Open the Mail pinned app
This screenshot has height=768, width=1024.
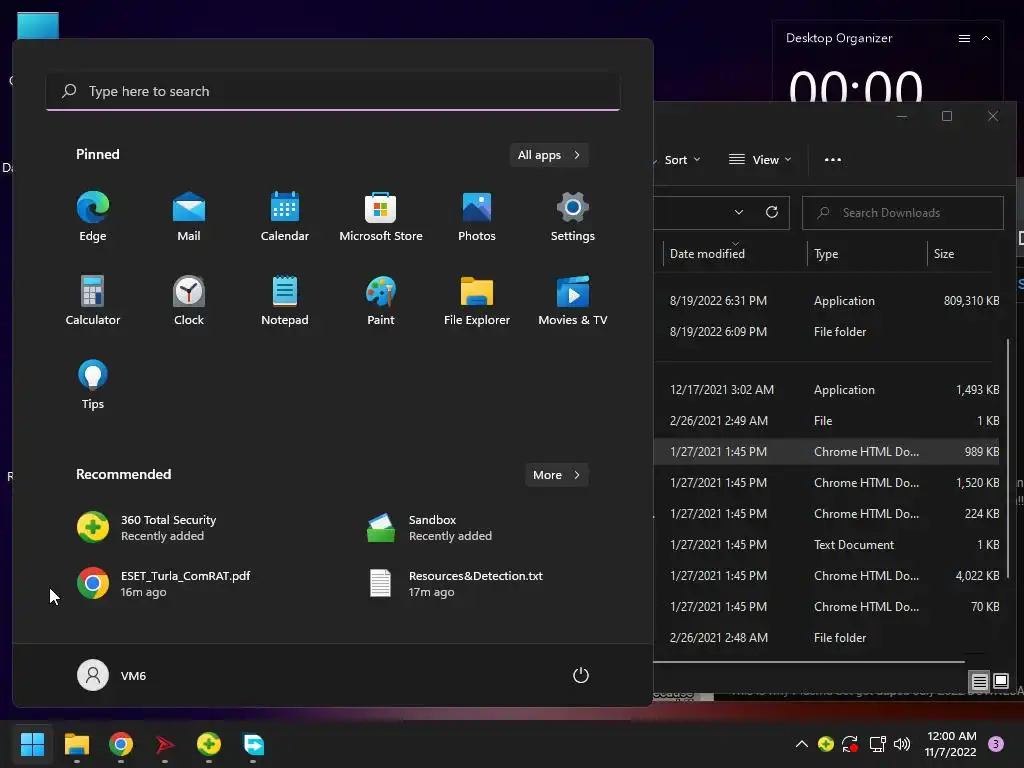pos(189,217)
